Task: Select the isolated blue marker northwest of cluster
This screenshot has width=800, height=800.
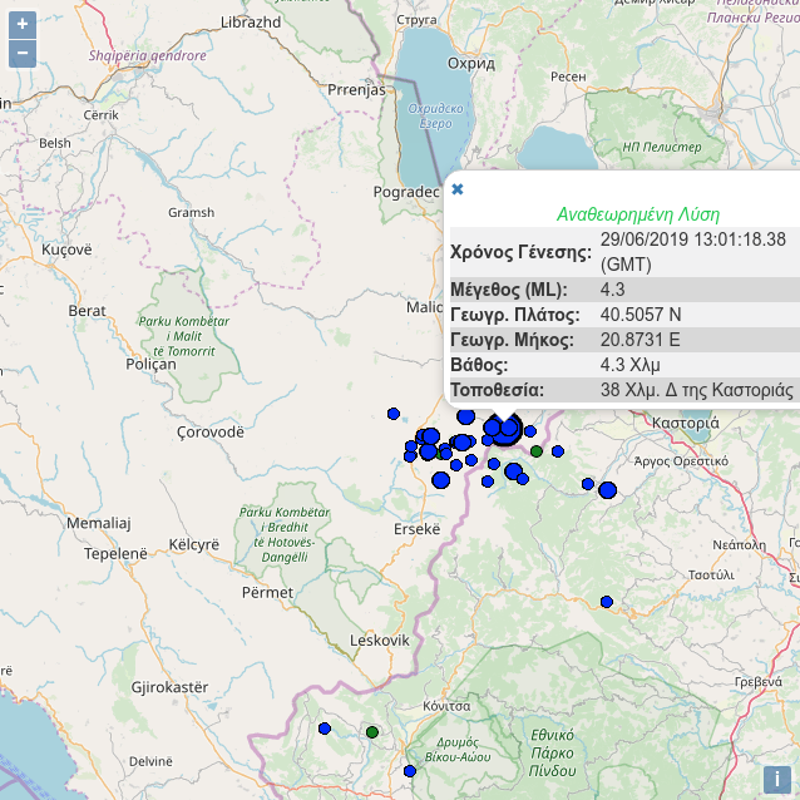Action: click(x=393, y=413)
